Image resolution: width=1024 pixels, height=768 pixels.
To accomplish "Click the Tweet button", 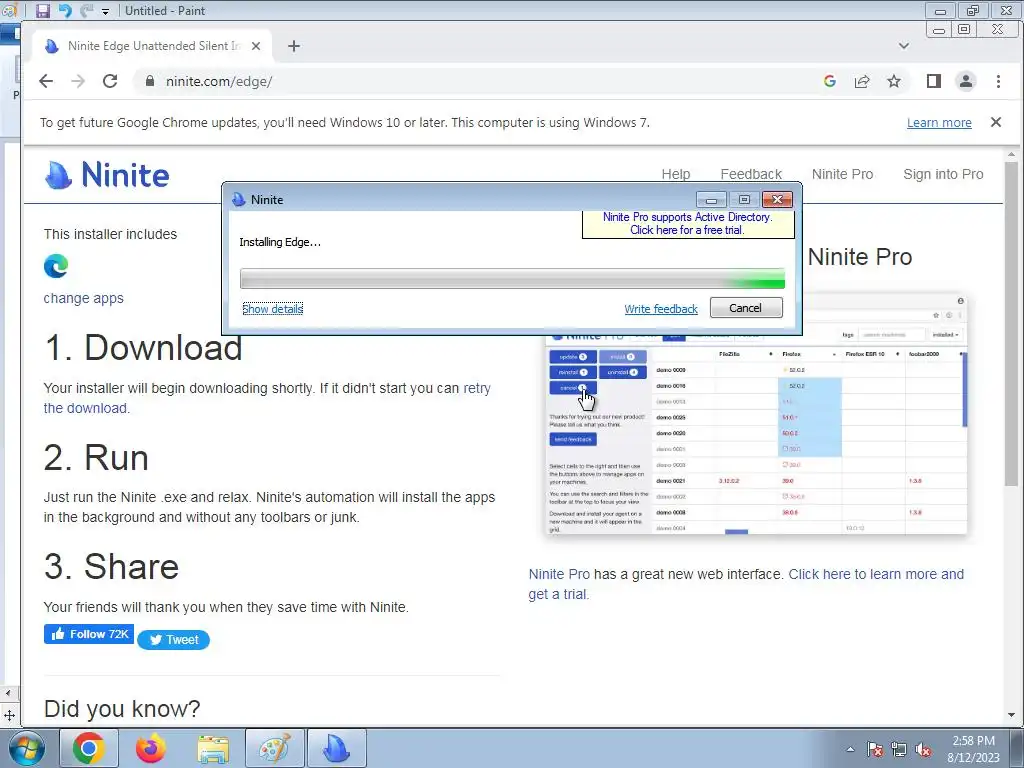I will 174,640.
